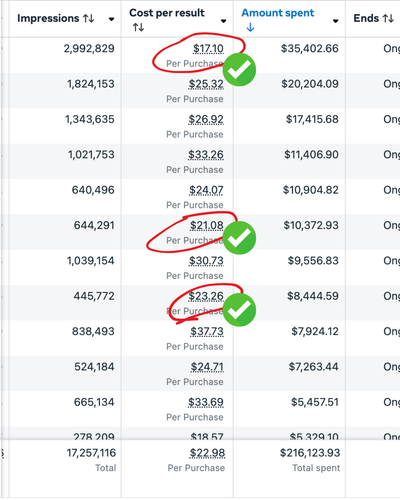Open the $25.32 cost per purchase link

click(206, 84)
